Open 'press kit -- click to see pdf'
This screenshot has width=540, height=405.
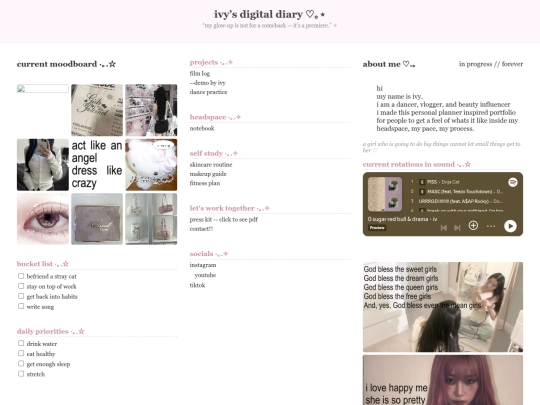click(224, 219)
